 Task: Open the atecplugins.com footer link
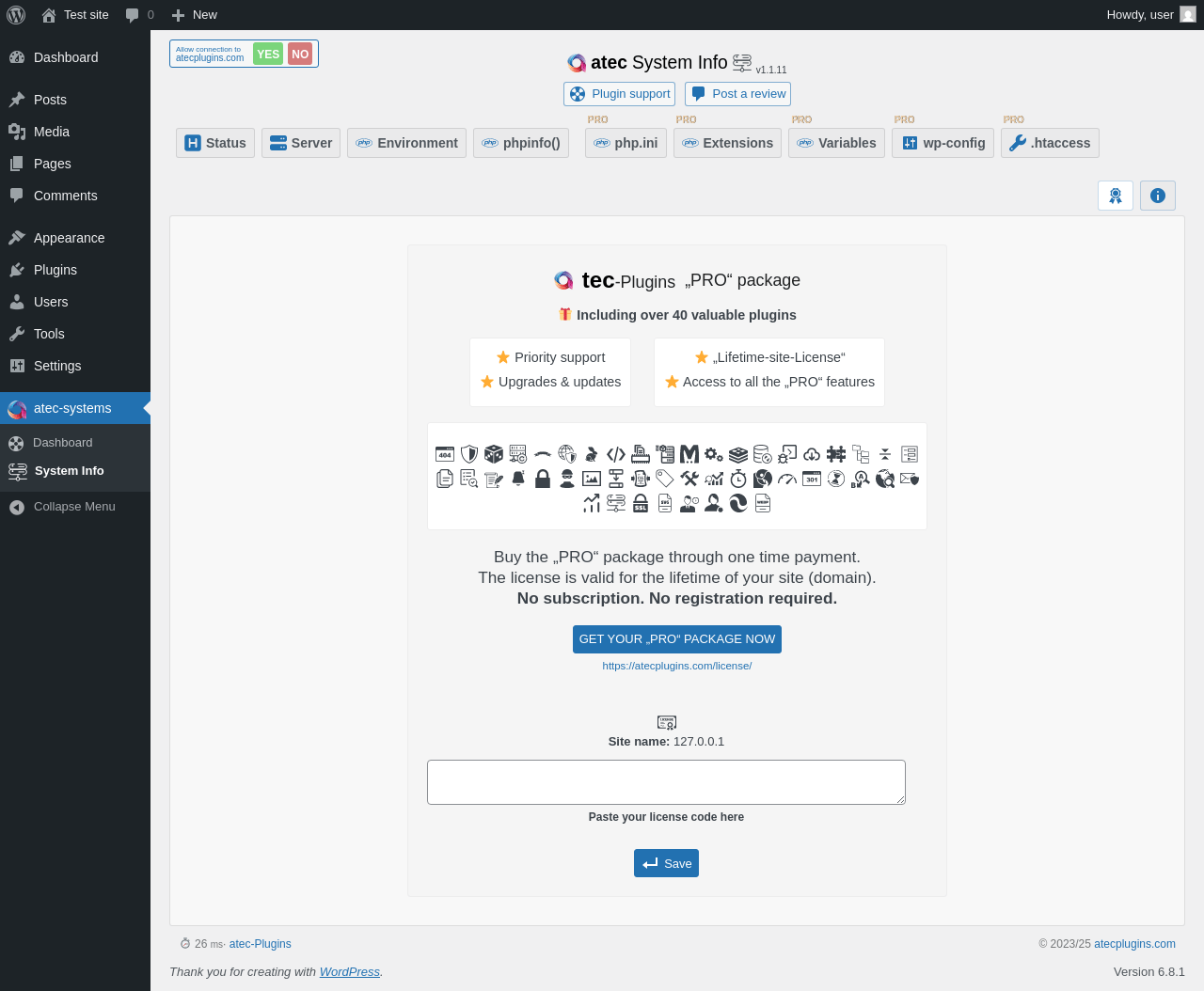[x=1134, y=944]
